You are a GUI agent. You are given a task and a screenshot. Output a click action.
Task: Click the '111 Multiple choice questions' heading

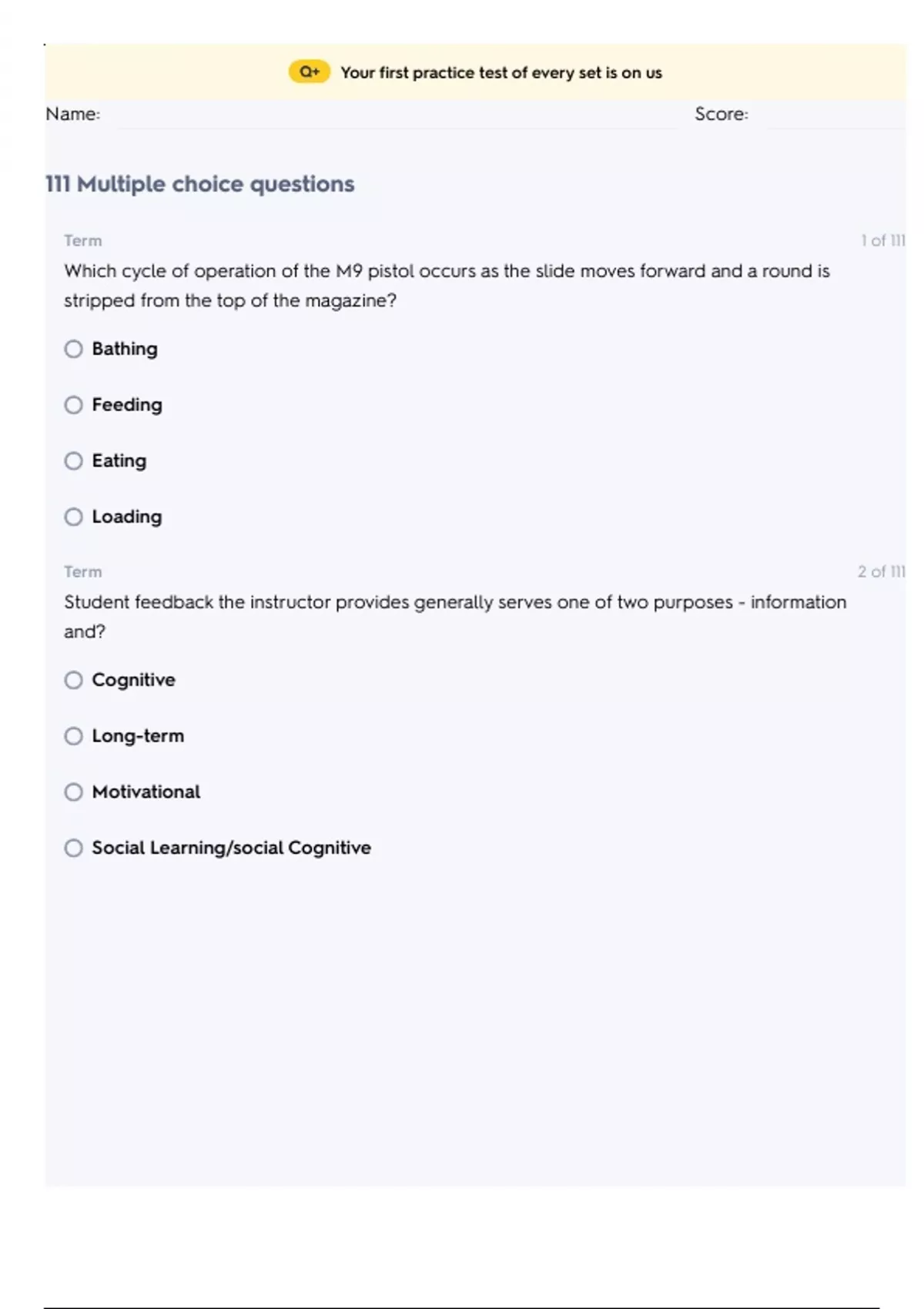pyautogui.click(x=200, y=184)
